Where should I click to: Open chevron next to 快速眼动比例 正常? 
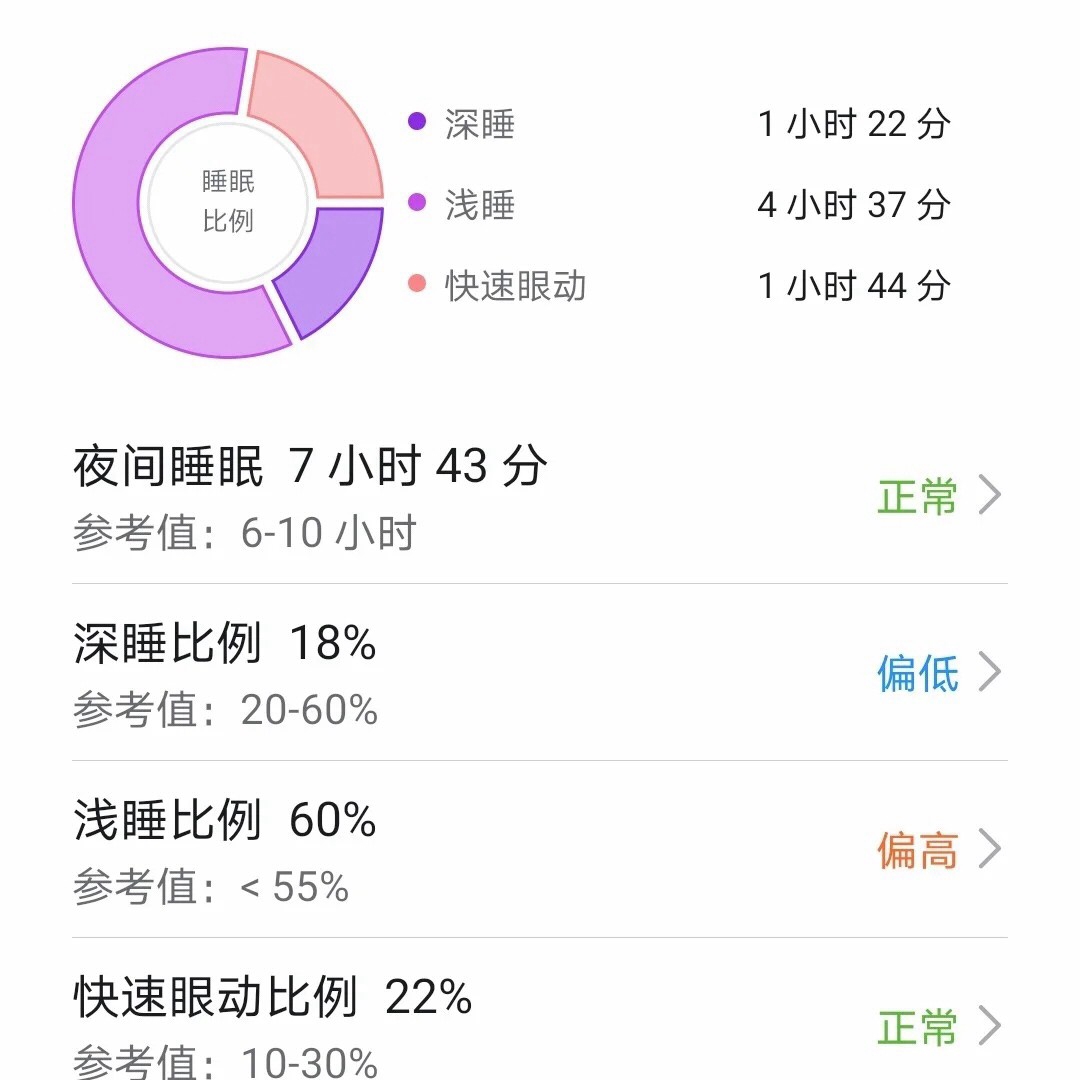click(990, 1026)
